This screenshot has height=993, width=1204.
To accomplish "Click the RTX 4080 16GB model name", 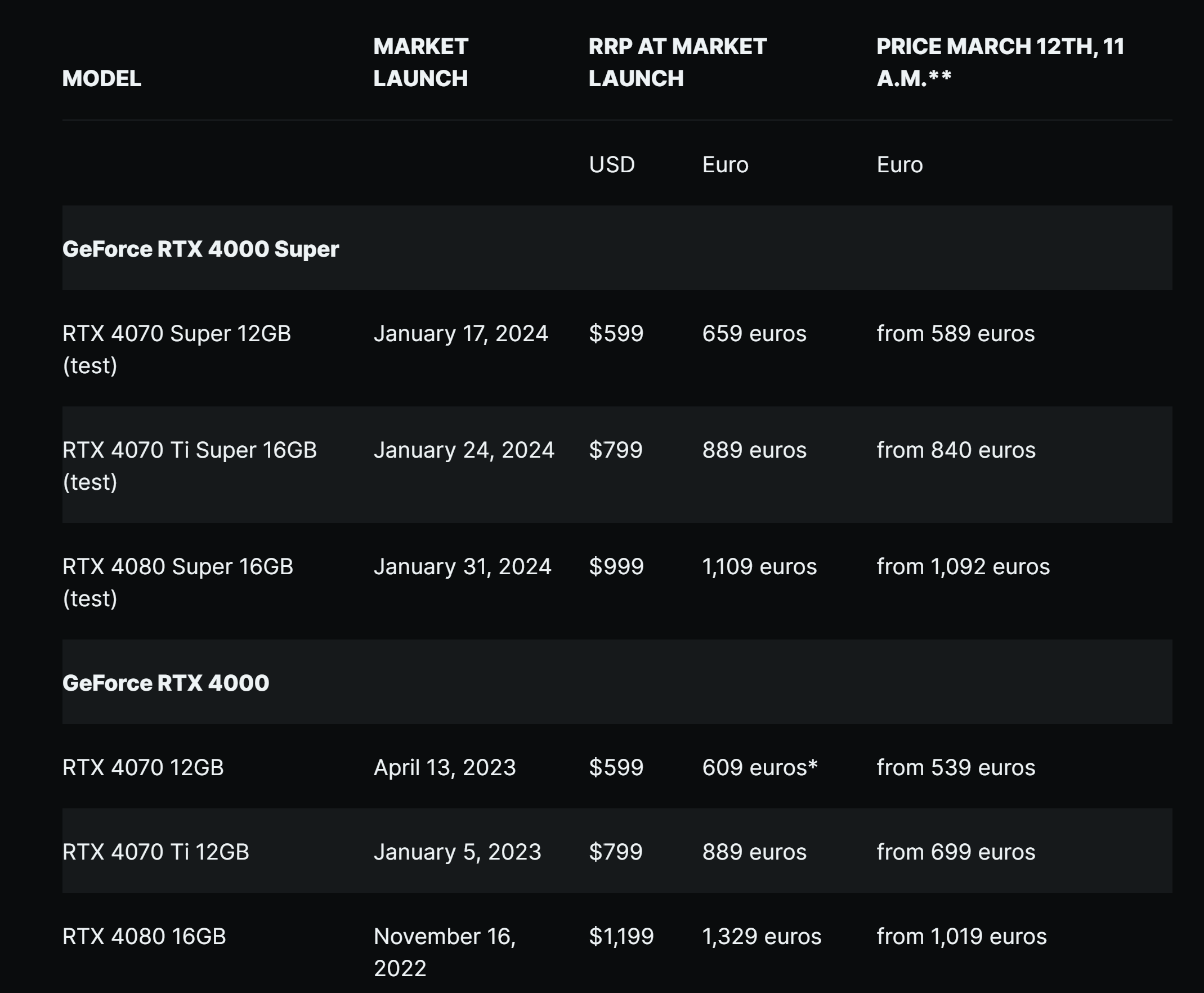I will 144,936.
